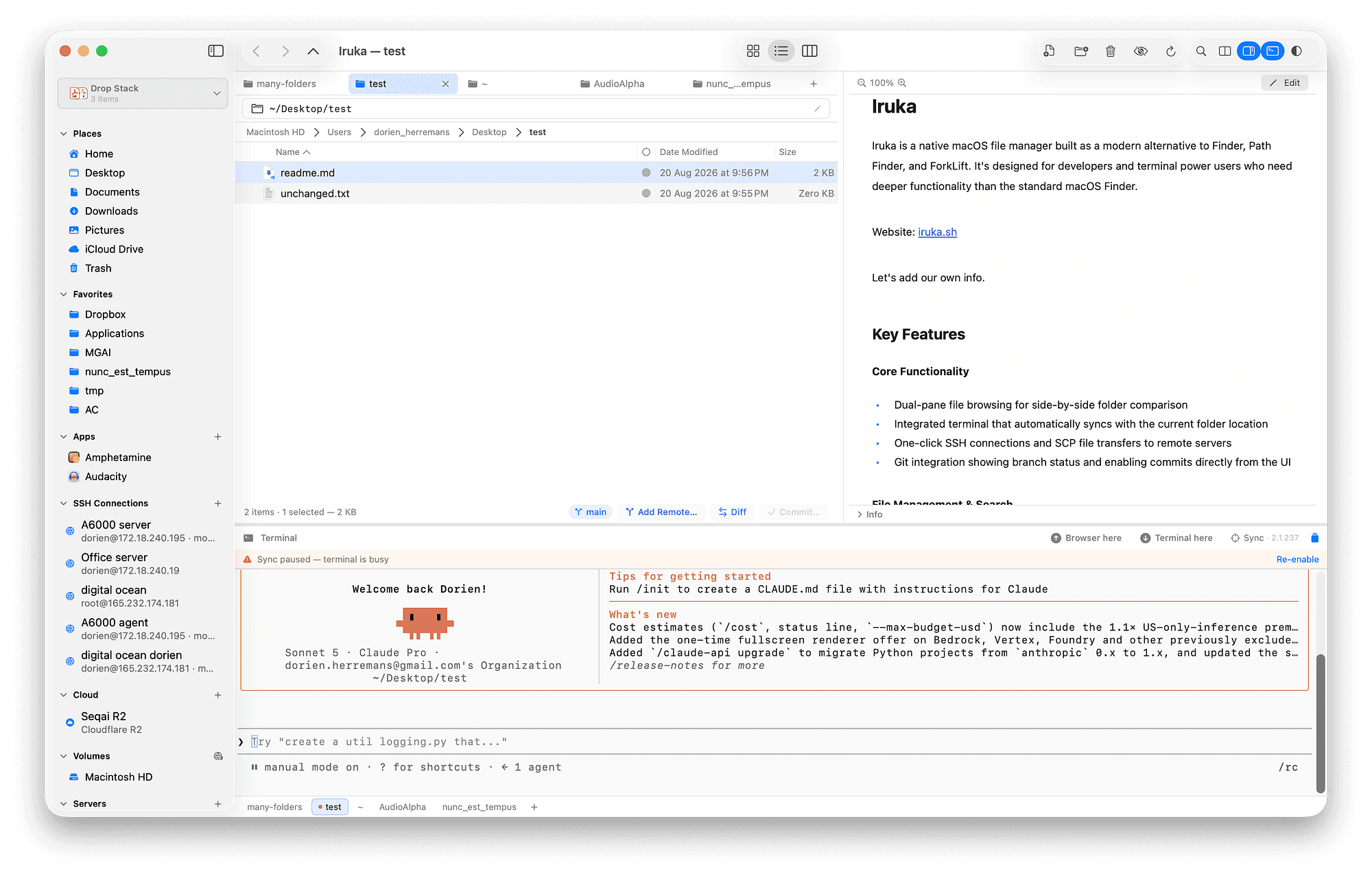1372x876 pixels.
Task: Add a new Cloud connection
Action: pyautogui.click(x=218, y=695)
